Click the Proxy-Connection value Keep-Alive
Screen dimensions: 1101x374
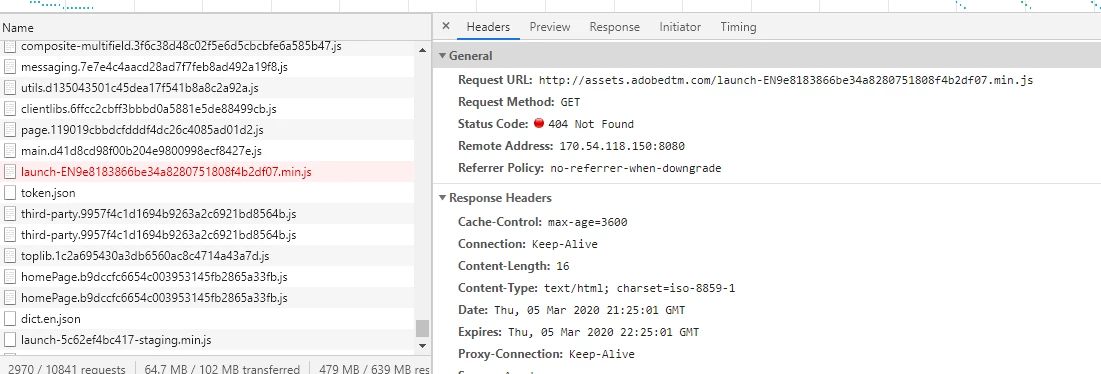tap(602, 354)
